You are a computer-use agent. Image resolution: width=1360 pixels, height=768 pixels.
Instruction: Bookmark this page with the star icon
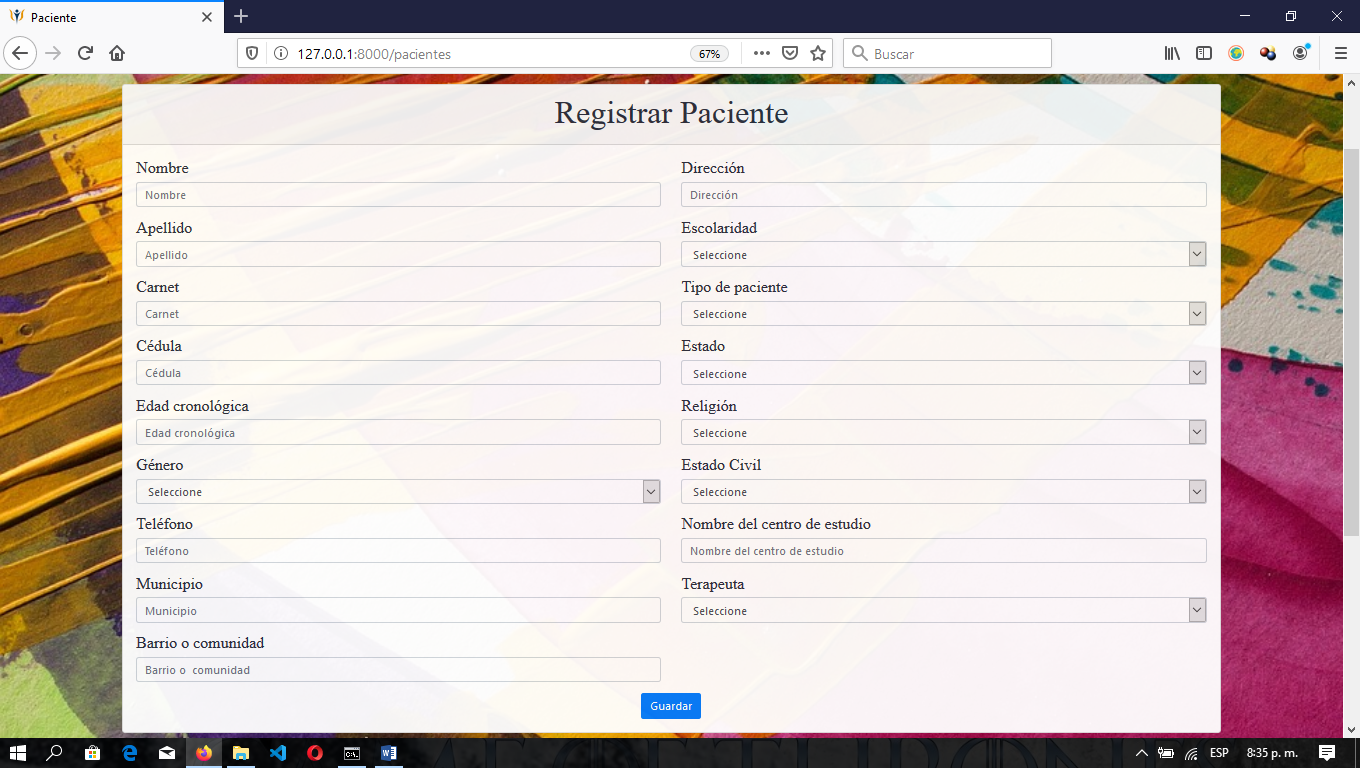(x=818, y=54)
